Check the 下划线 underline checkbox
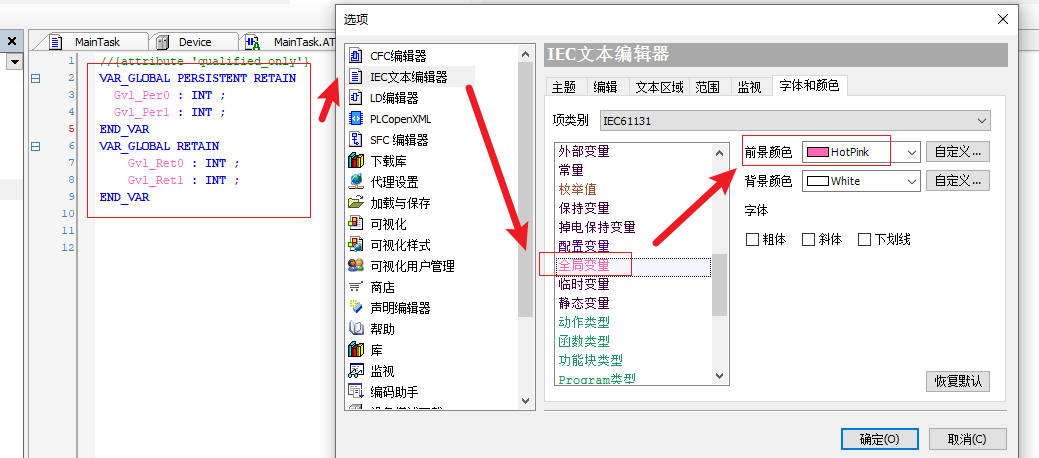The width and height of the screenshot is (1039, 458). 865,240
